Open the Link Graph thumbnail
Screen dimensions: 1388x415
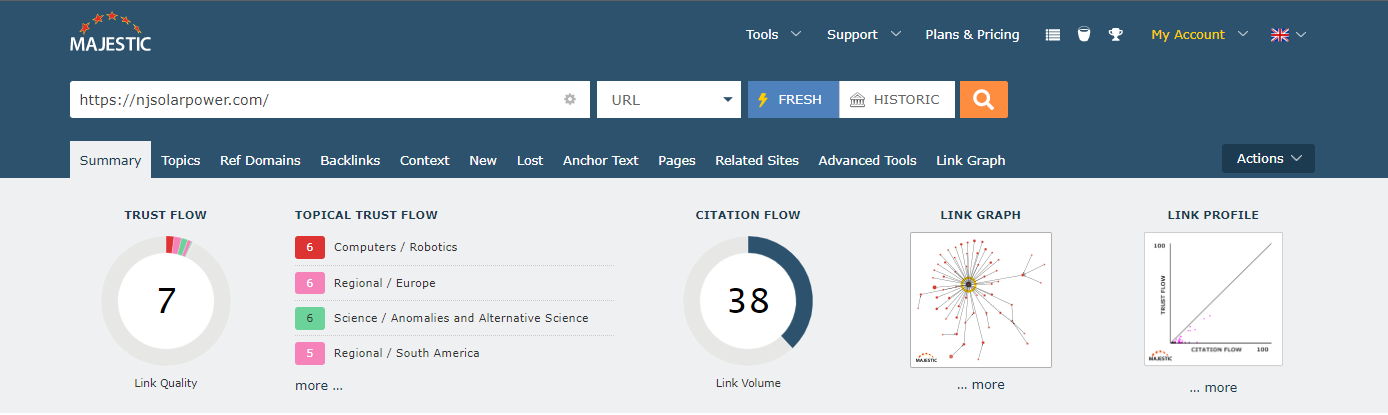point(980,299)
